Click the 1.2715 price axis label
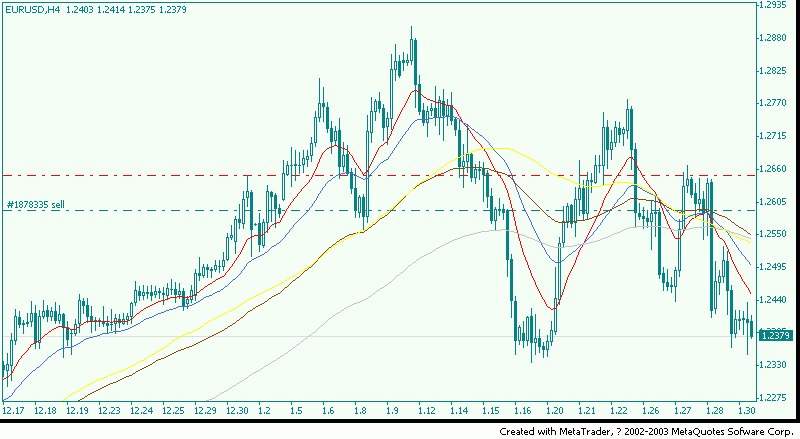Screen dimensions: 800x439 tap(773, 136)
